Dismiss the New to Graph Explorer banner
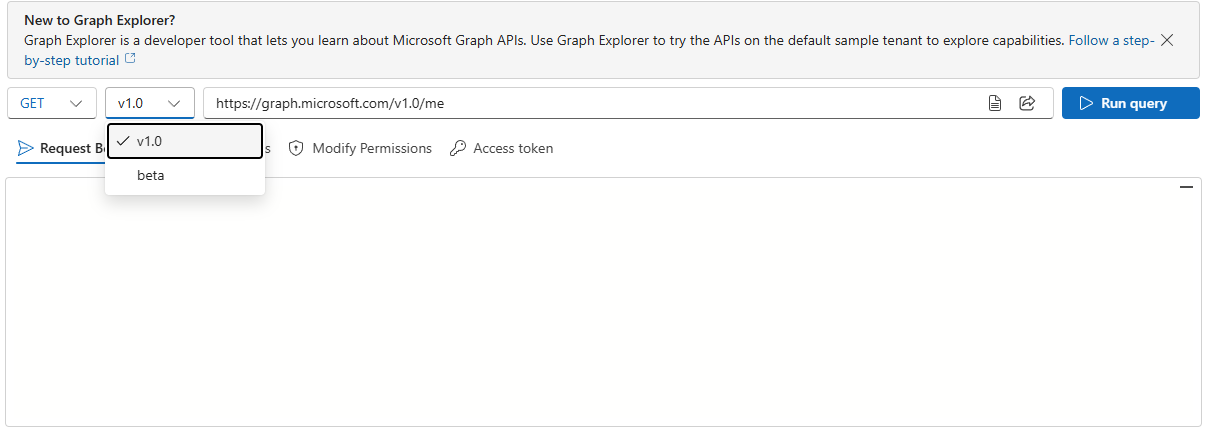 (x=1166, y=41)
